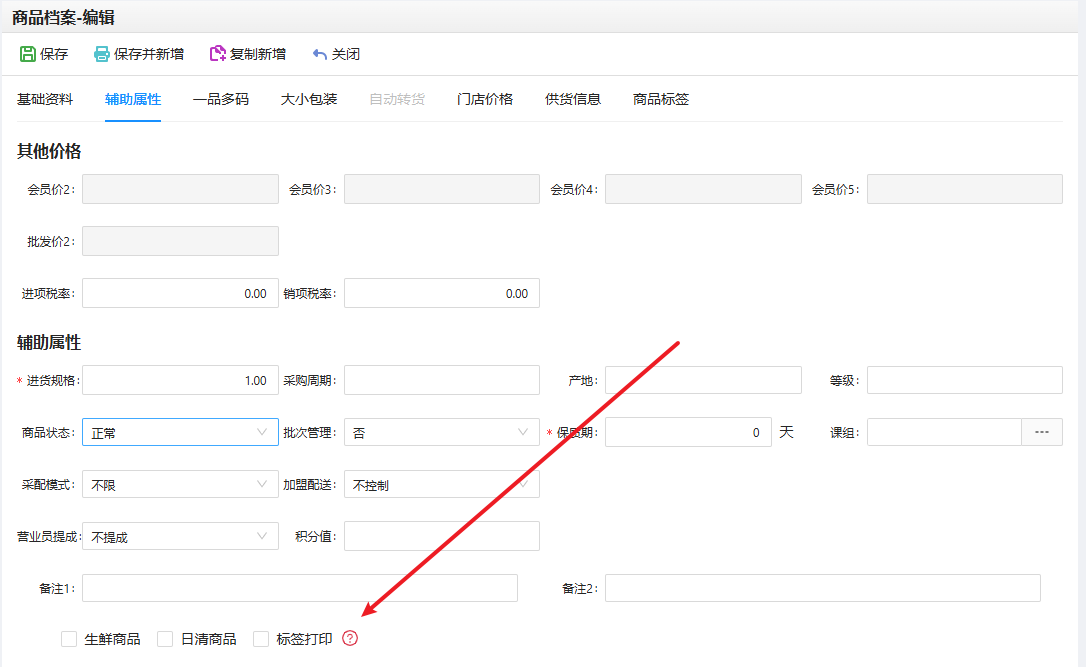Viewport: 1086px width, 667px height.
Task: Expand the 营业员提成 dropdown
Action: (180, 536)
